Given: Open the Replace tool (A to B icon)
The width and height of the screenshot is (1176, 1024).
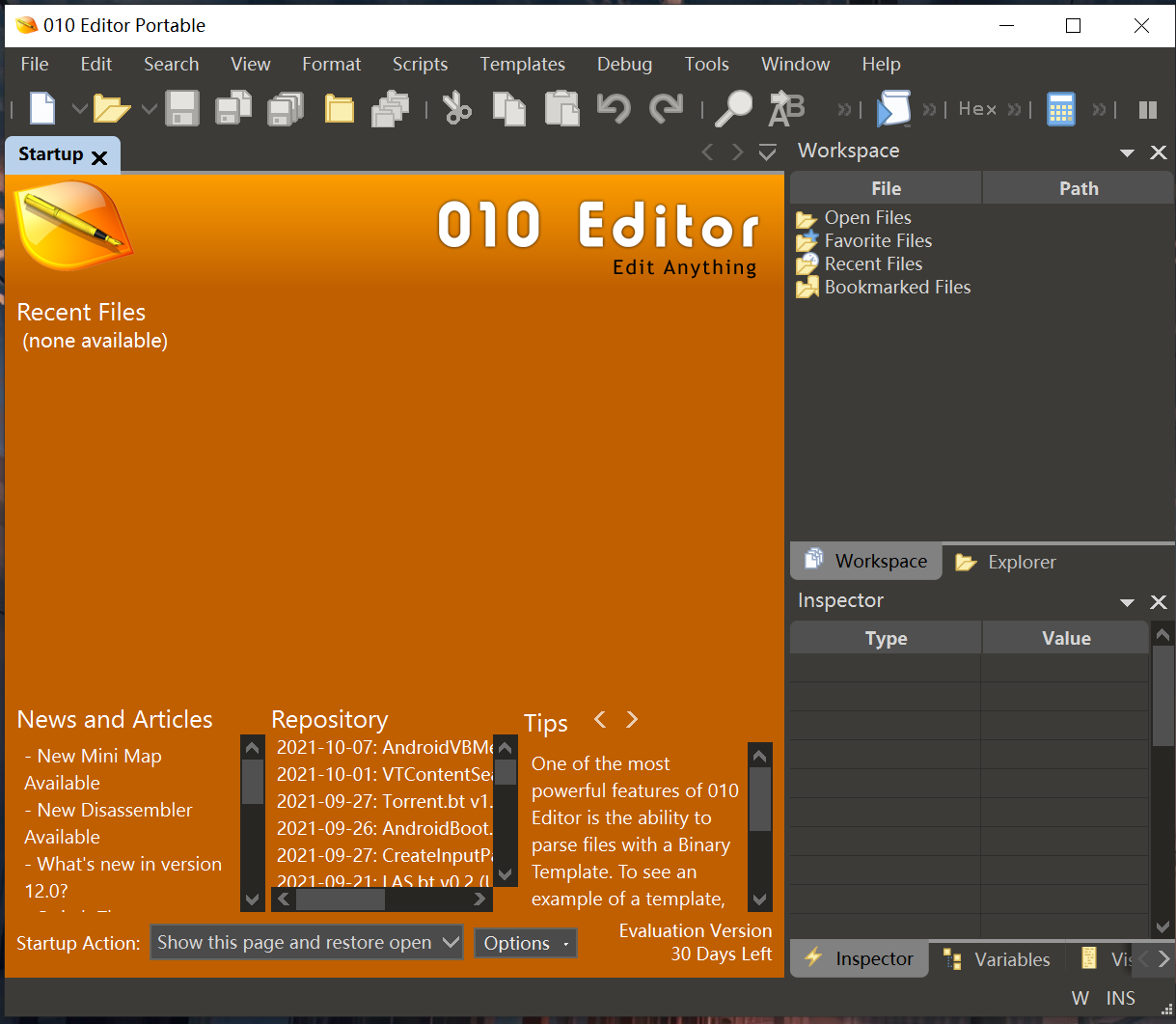Looking at the screenshot, I should [786, 108].
